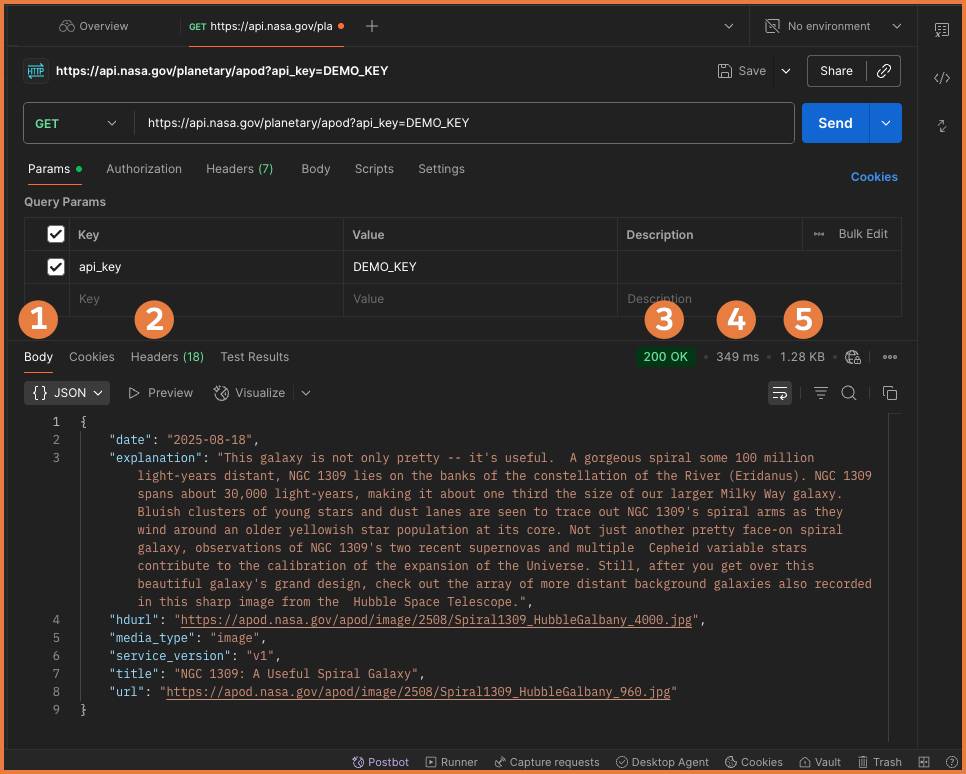Switch to the Test Results tab
The width and height of the screenshot is (966, 774).
(x=254, y=357)
